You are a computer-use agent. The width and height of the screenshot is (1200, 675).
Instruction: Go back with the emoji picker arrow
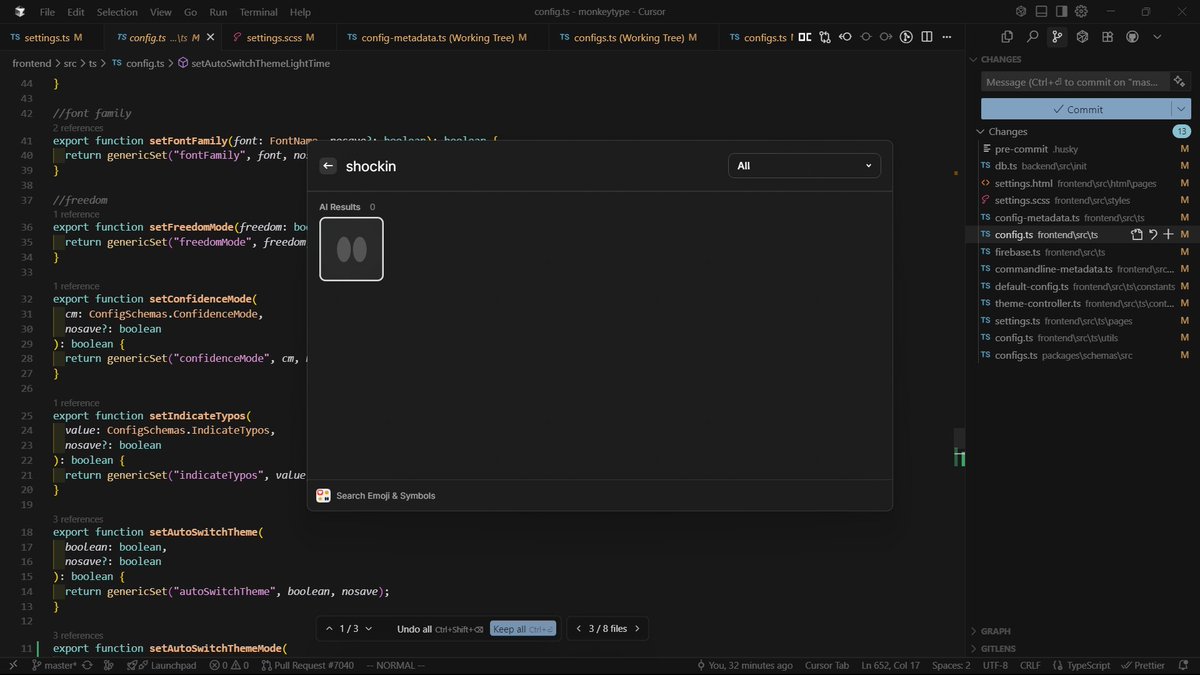tap(328, 166)
